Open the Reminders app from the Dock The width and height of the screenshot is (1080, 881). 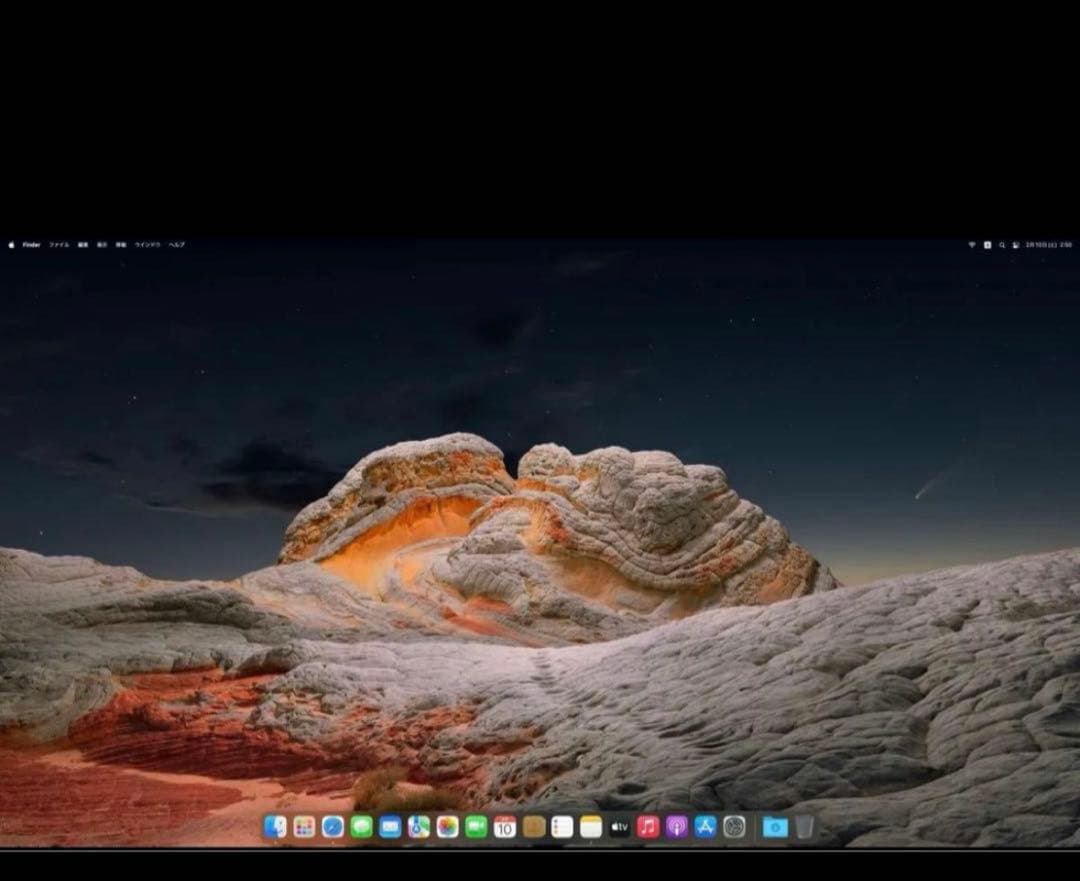click(560, 828)
